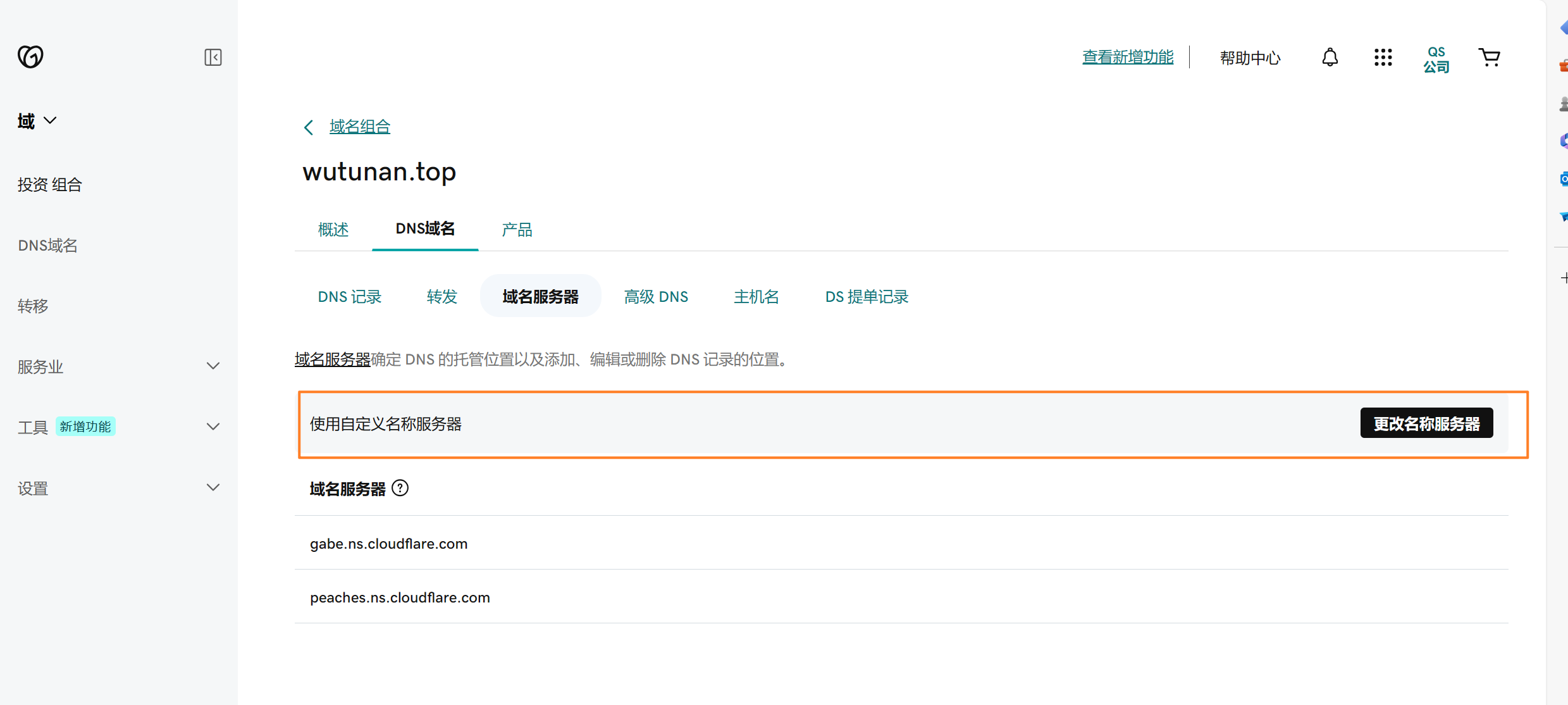The image size is (1568, 705).
Task: Open the apps grid icon
Action: point(1383,58)
